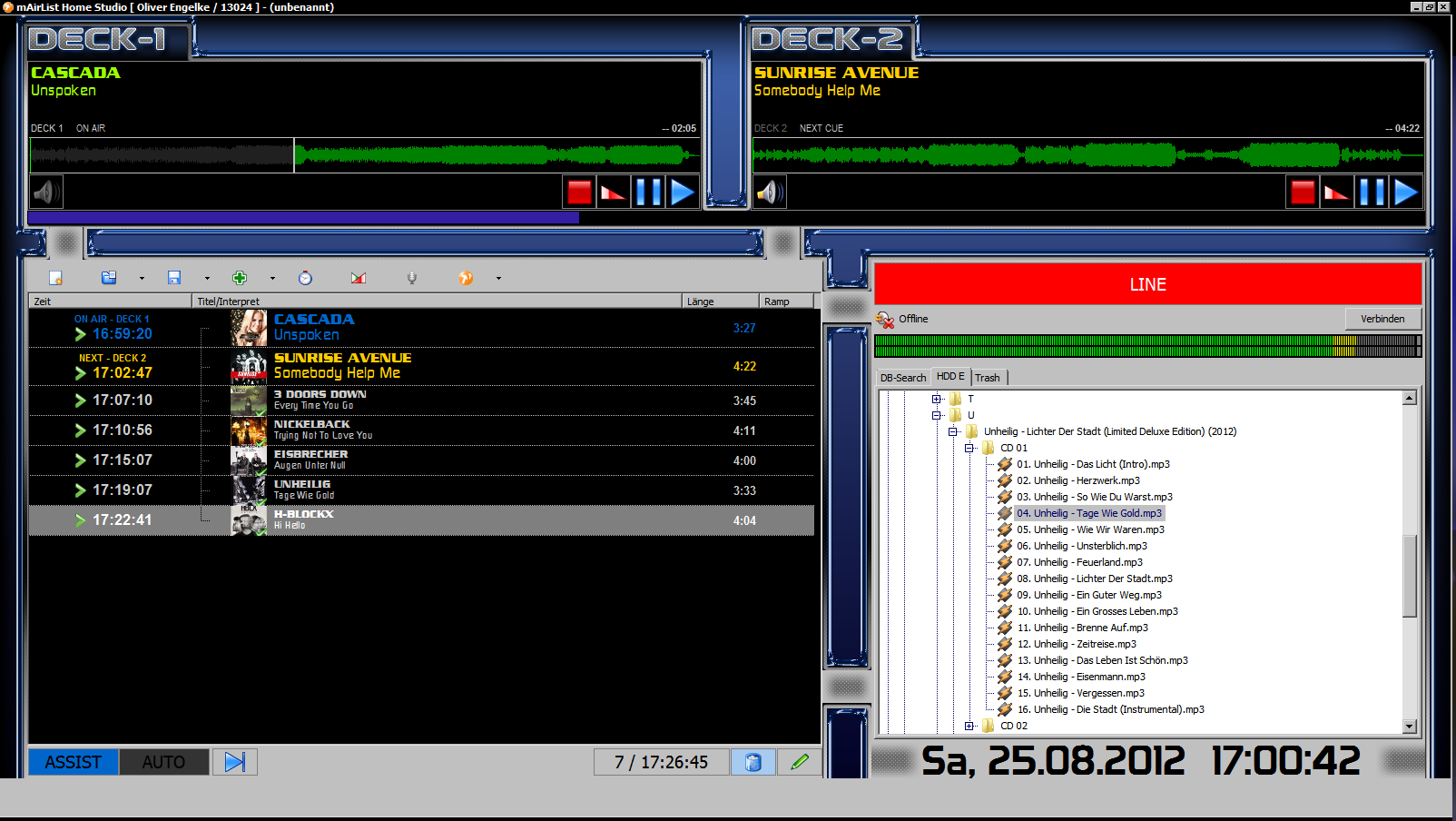Screen dimensions: 1456x821
Task: Click the orange tools icon in toolbar
Action: 466,278
